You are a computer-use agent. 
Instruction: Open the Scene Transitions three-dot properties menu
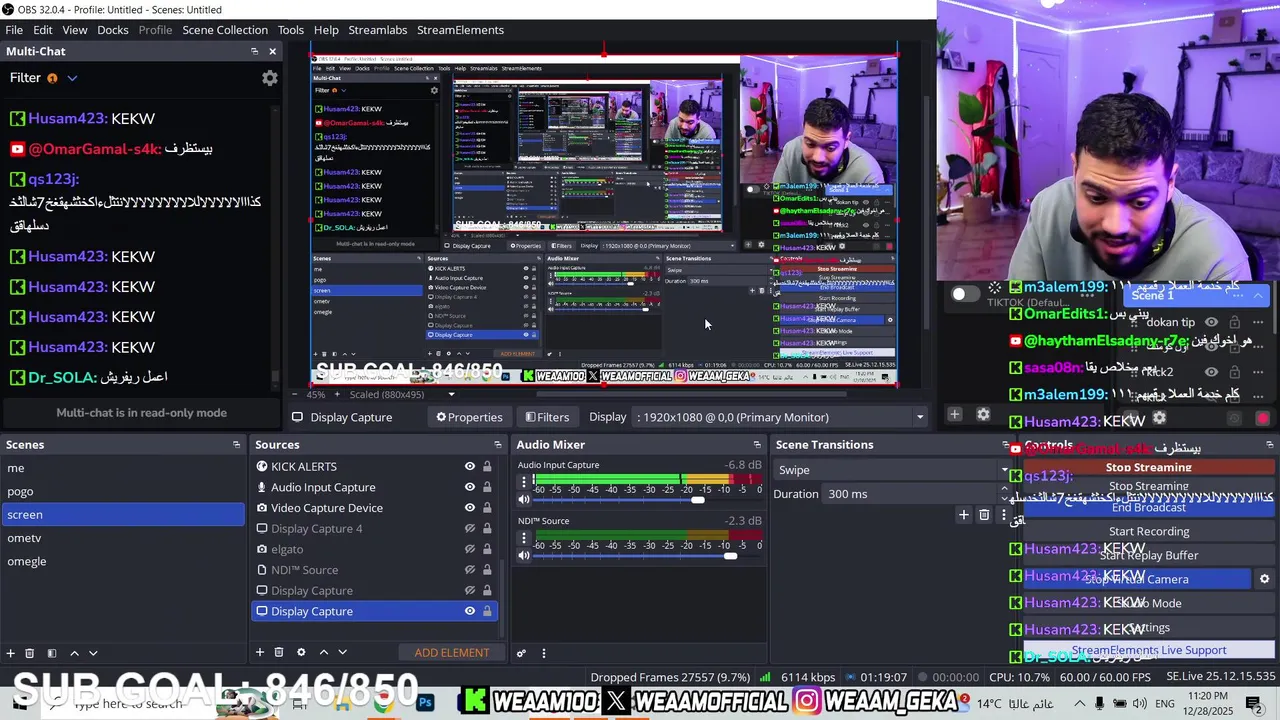(1004, 515)
